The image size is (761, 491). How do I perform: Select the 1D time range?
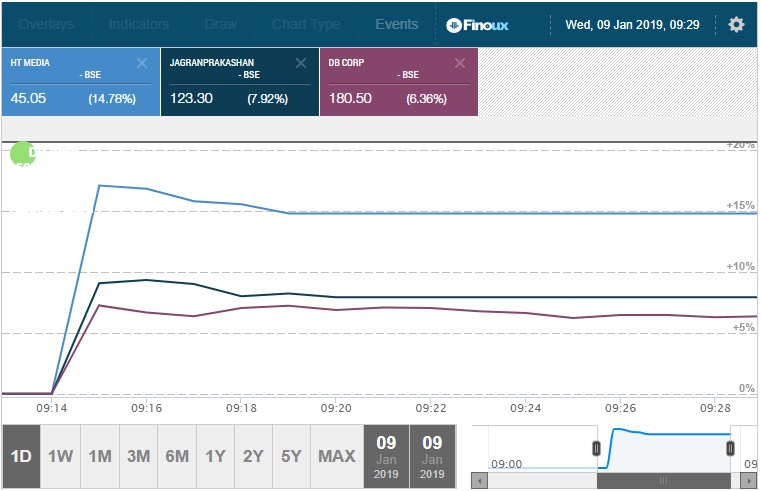pos(21,457)
